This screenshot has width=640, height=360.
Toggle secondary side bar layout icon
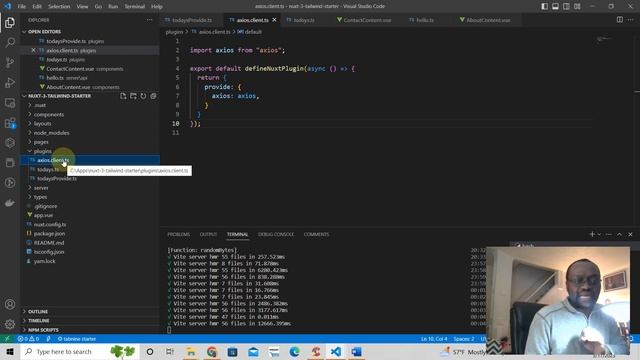click(566, 6)
